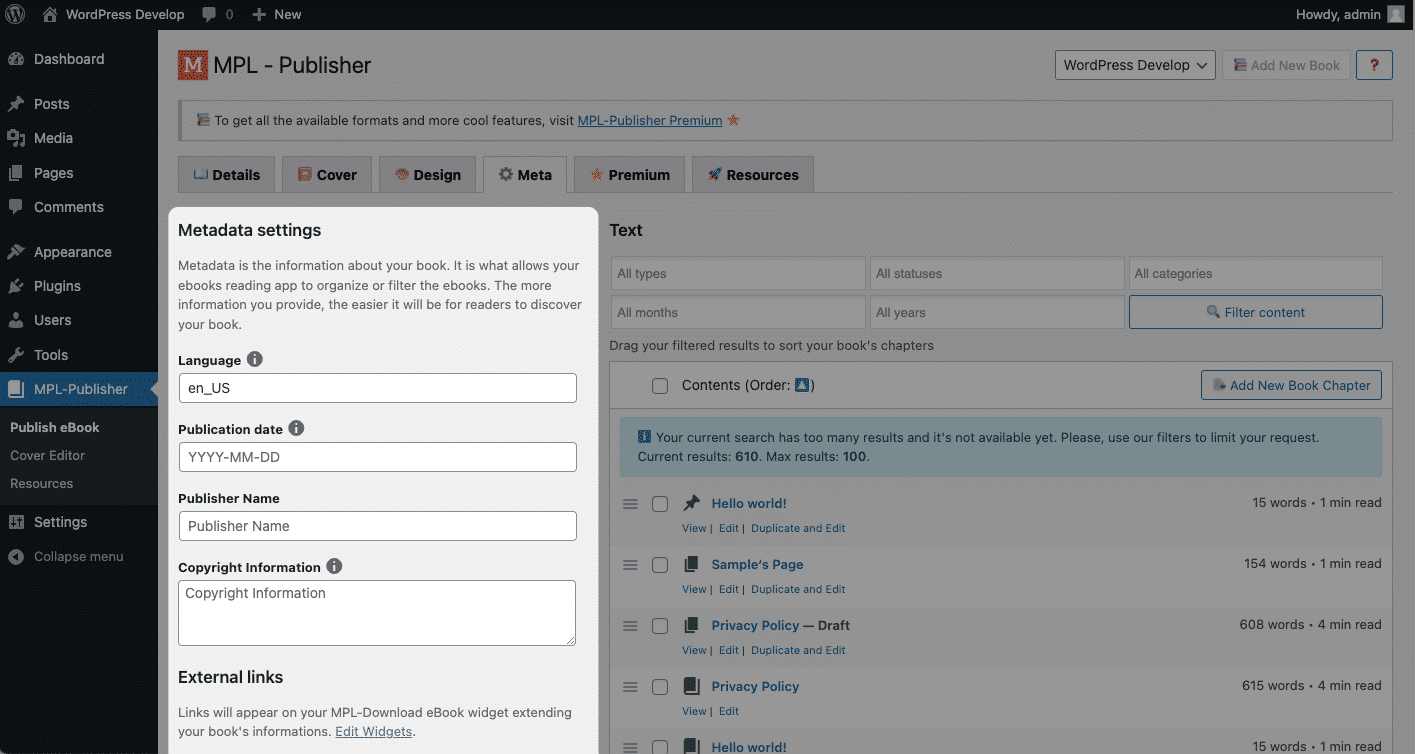
Task: Check the first Hello world! chapter checkbox
Action: tap(660, 504)
